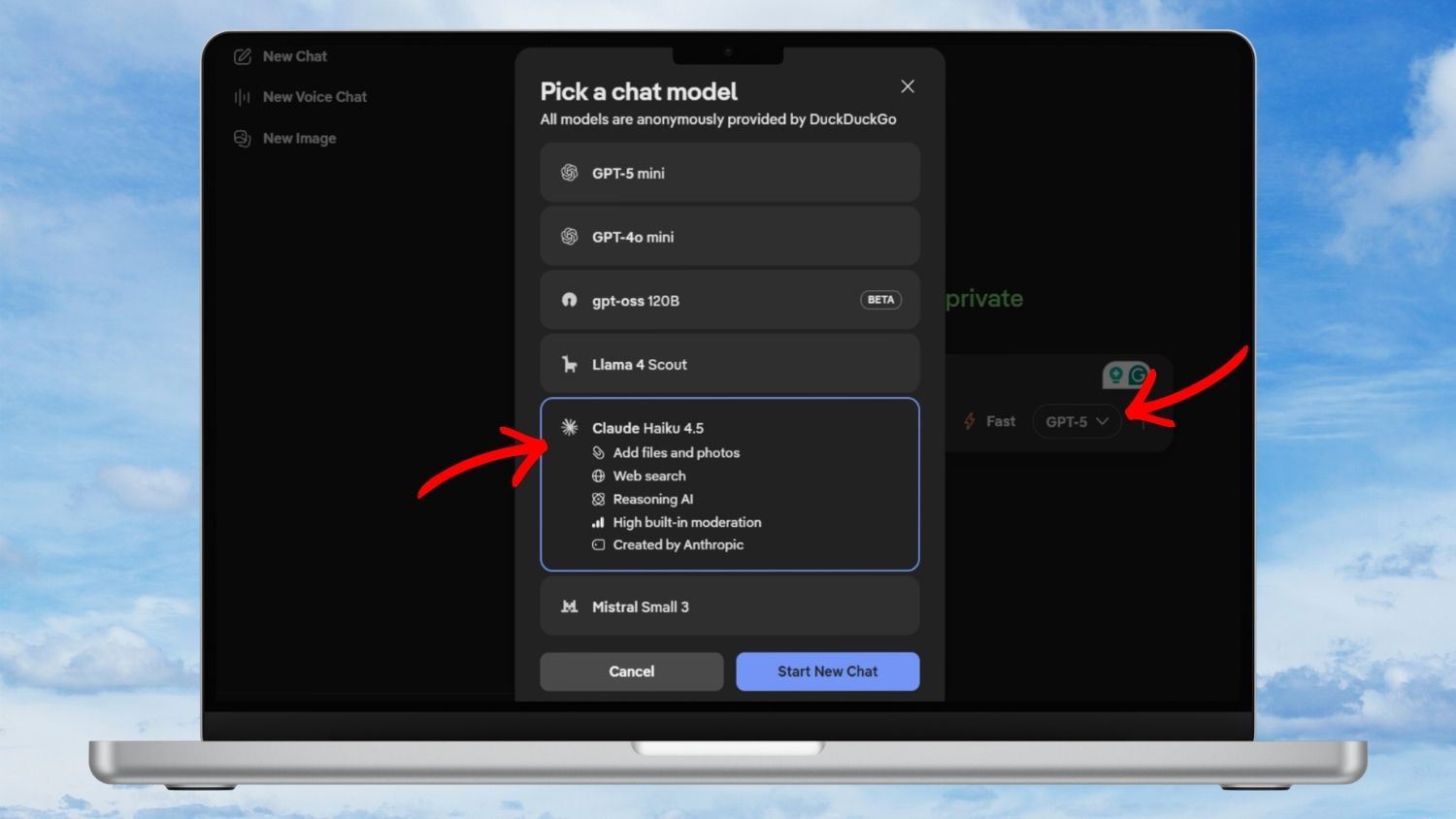Click the 'Add files and photos' text

point(677,452)
